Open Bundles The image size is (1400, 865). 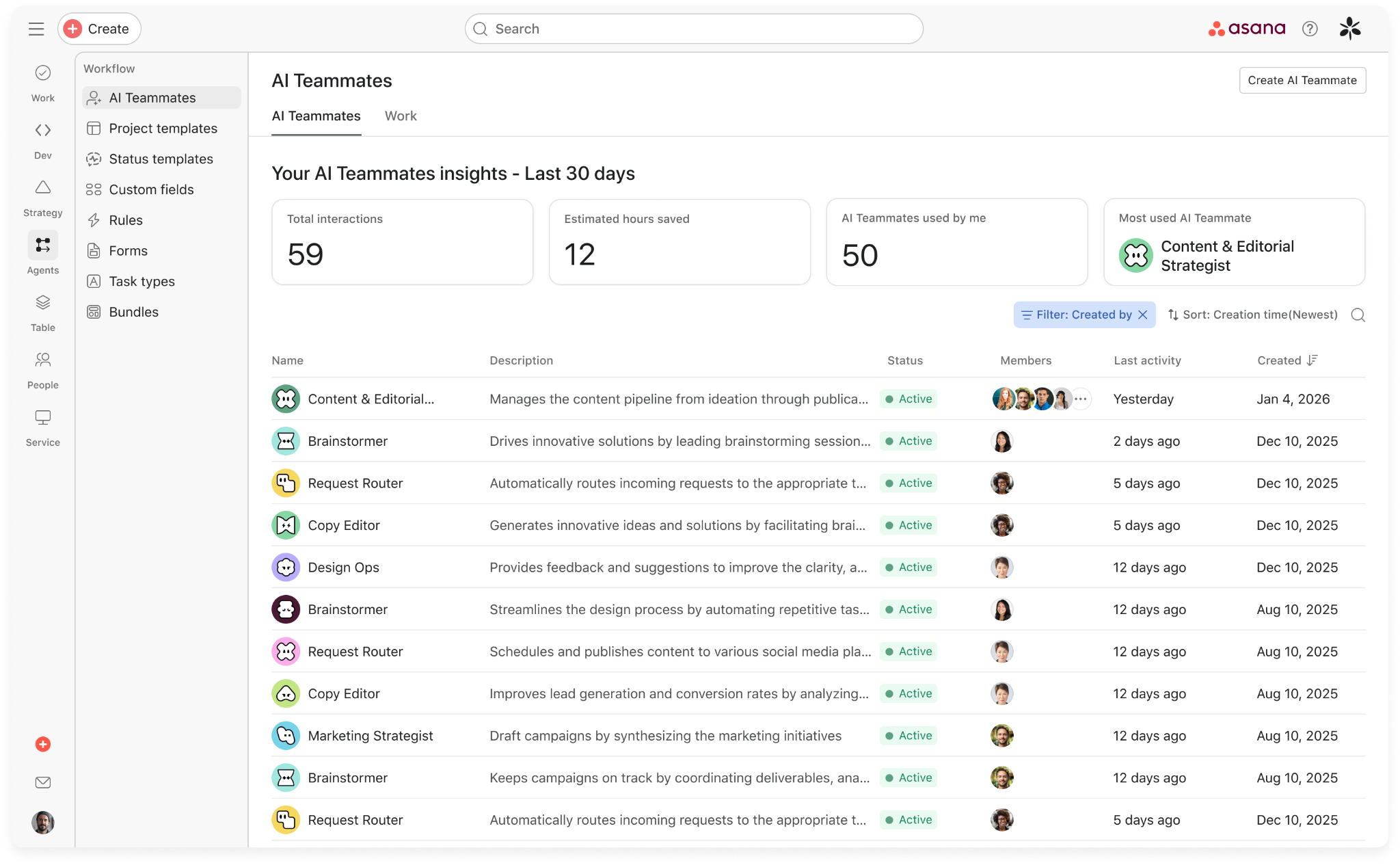(161, 312)
